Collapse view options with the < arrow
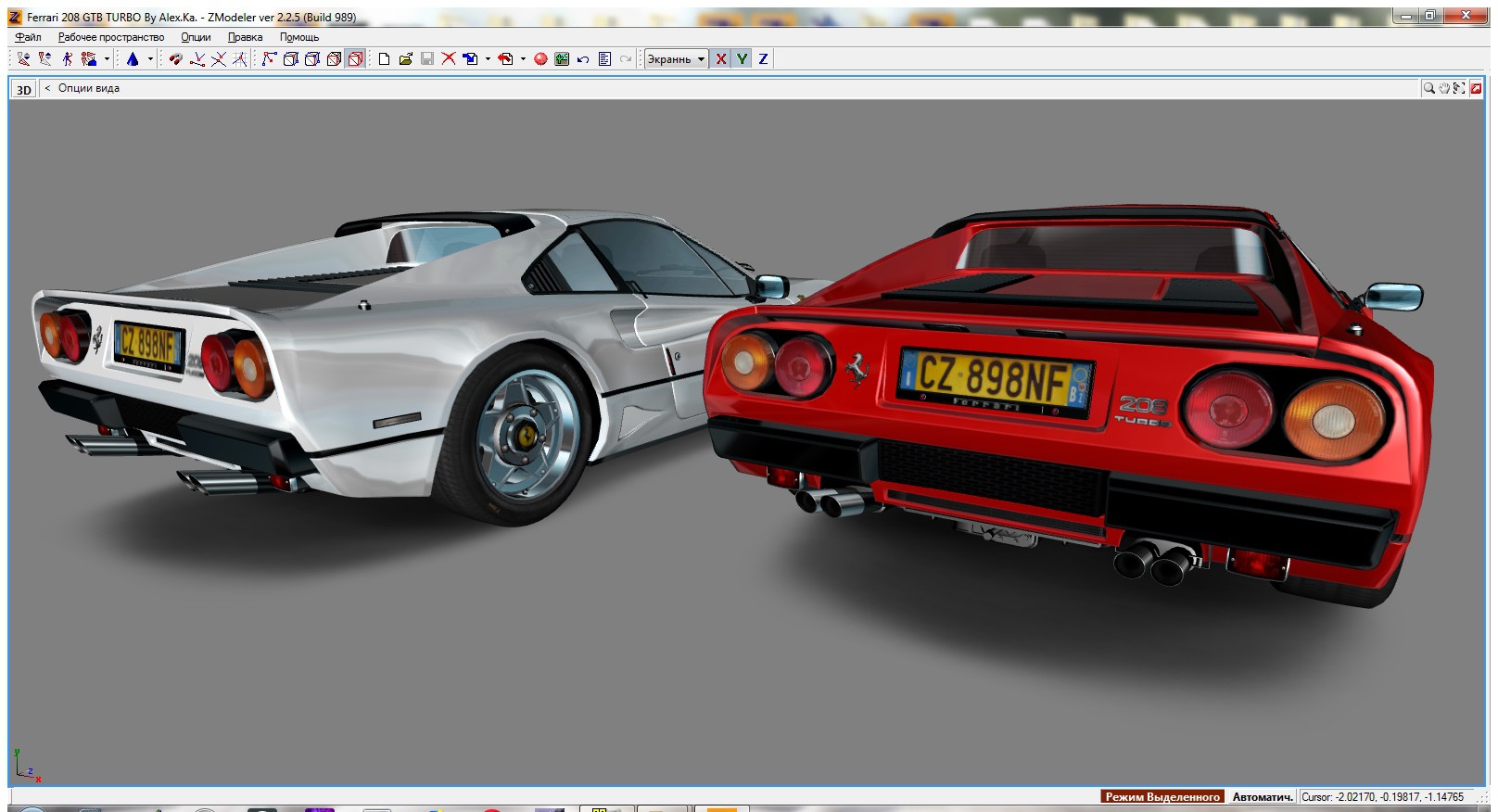 point(47,88)
